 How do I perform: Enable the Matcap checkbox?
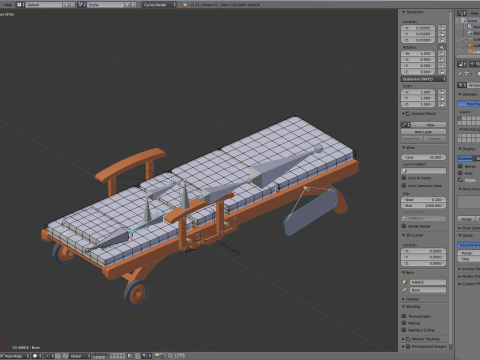[x=404, y=323]
